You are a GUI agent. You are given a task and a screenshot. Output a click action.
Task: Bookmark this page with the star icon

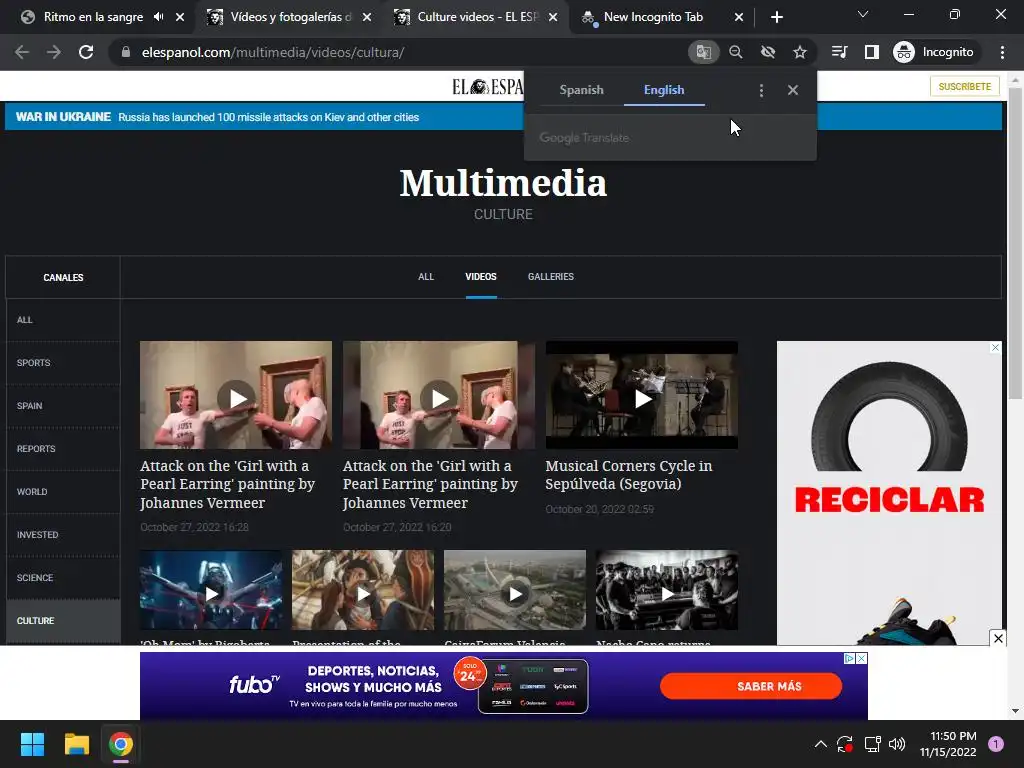coord(800,52)
